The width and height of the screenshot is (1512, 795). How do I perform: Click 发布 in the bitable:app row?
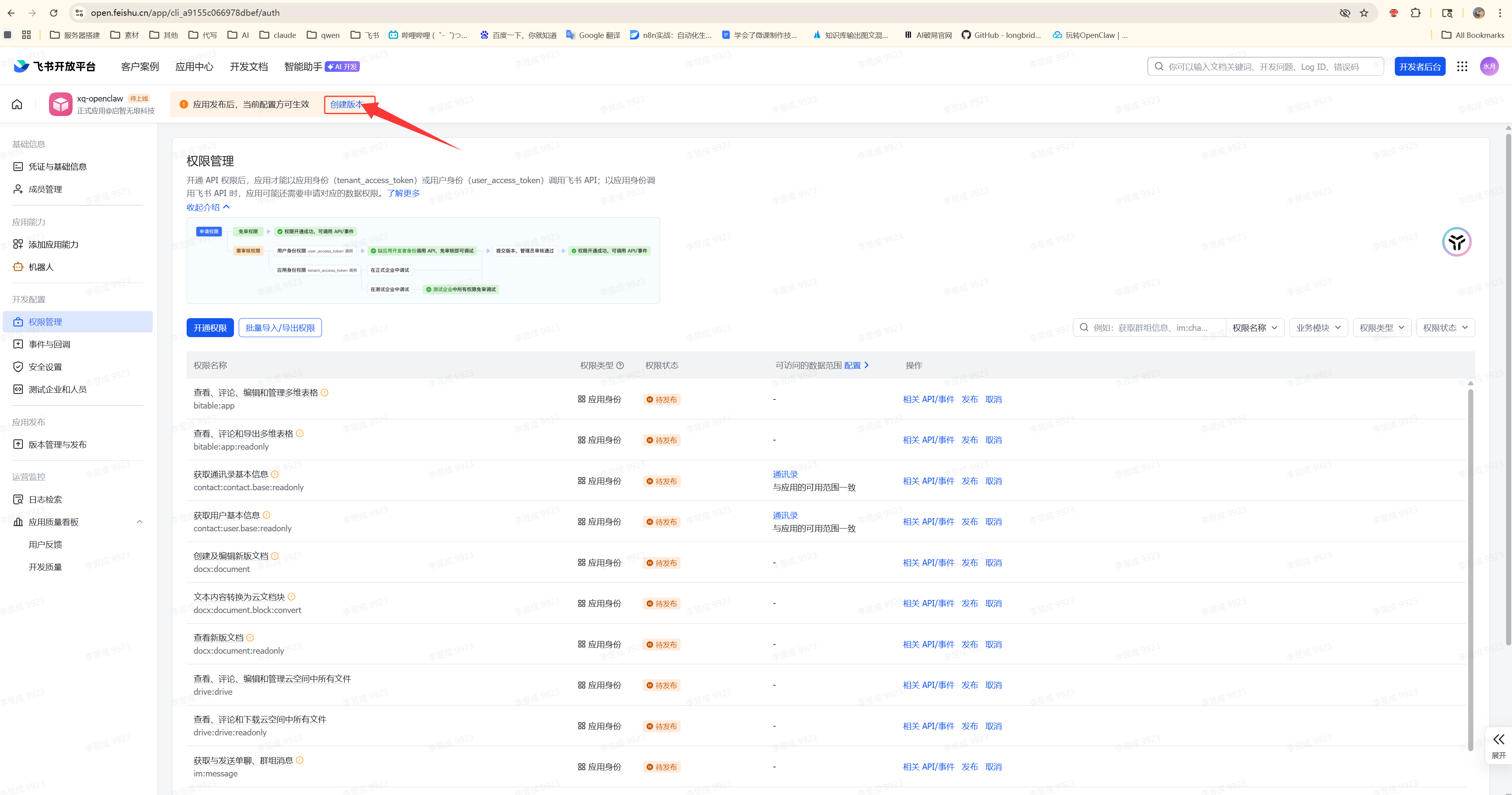coord(969,399)
